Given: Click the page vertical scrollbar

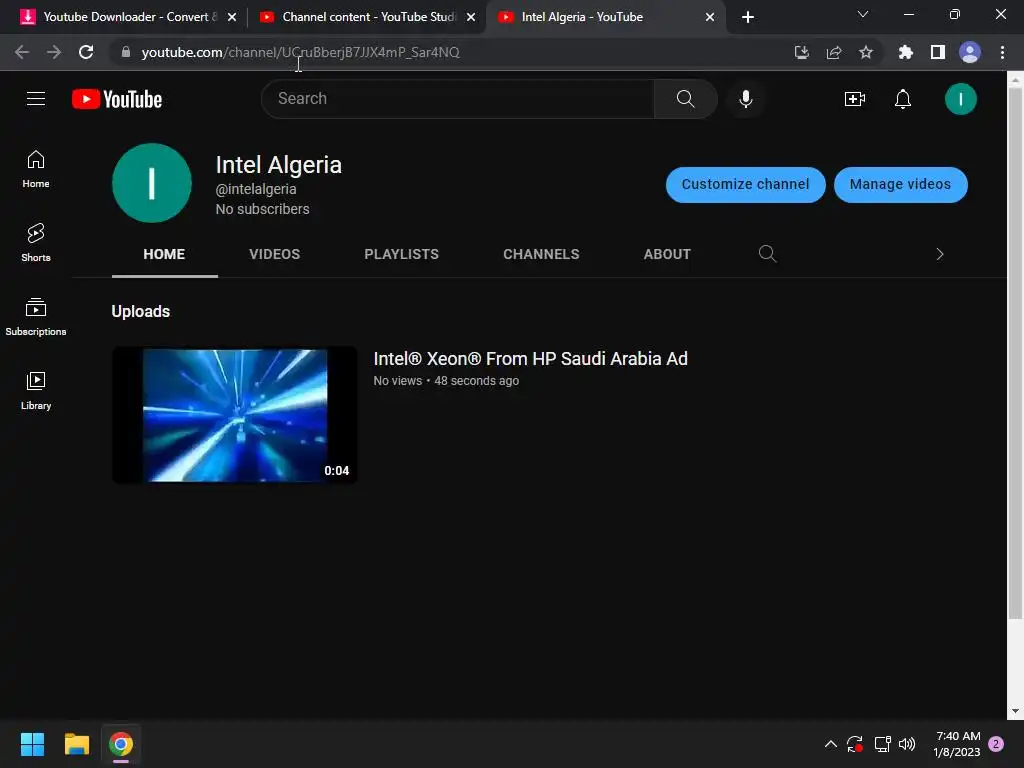Looking at the screenshot, I should tap(1014, 353).
